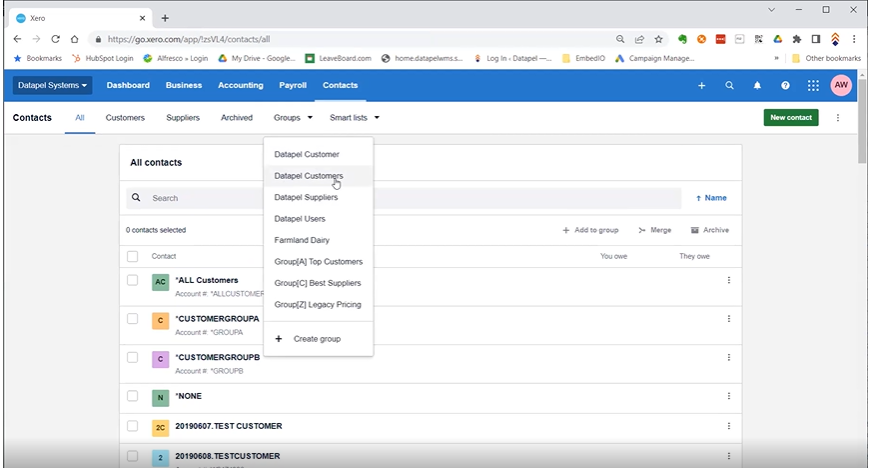Open the Xero apps grid icon
The height and width of the screenshot is (468, 869).
[x=813, y=85]
